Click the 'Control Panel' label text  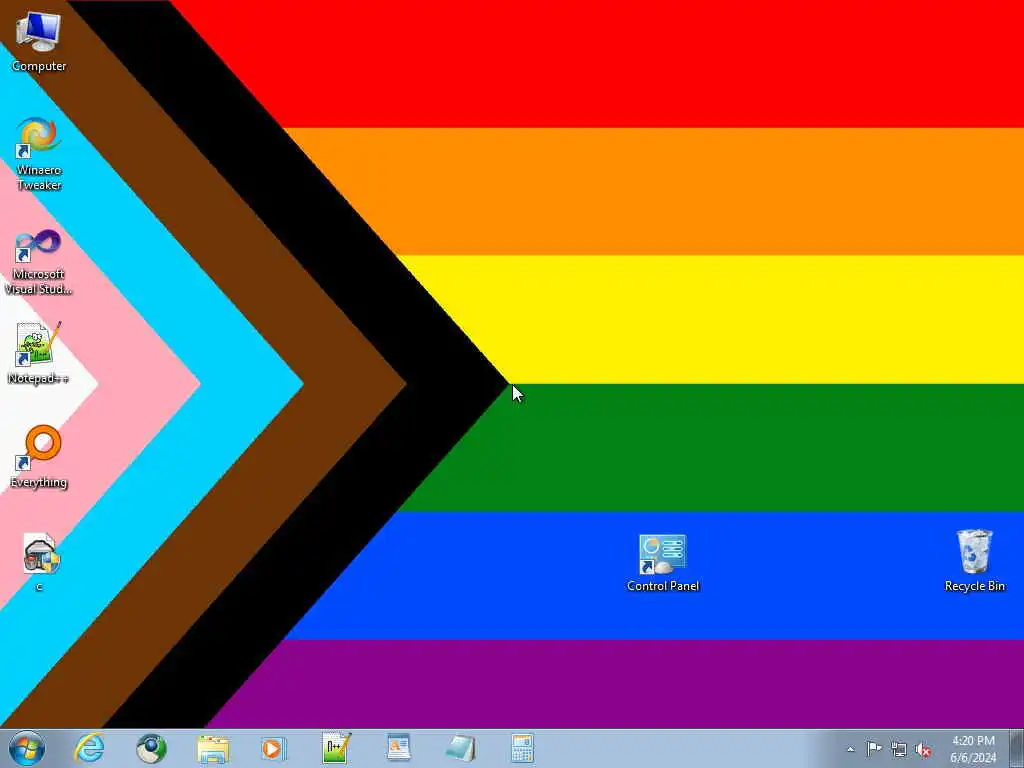pos(663,586)
